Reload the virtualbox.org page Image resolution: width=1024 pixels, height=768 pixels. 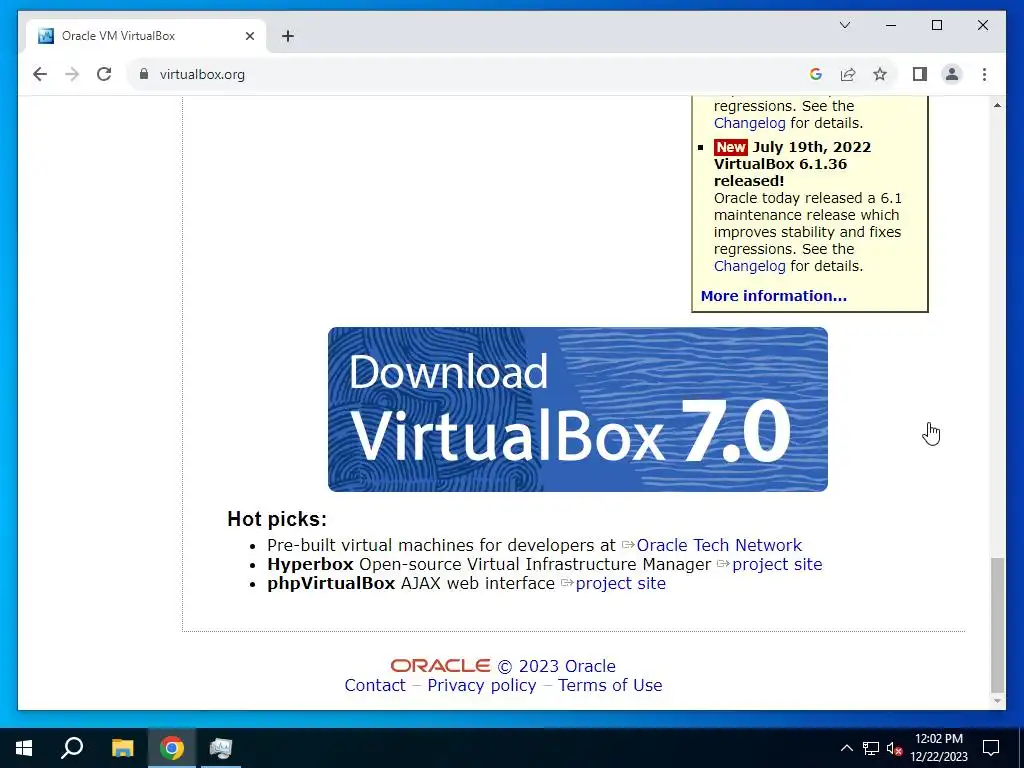[x=104, y=74]
